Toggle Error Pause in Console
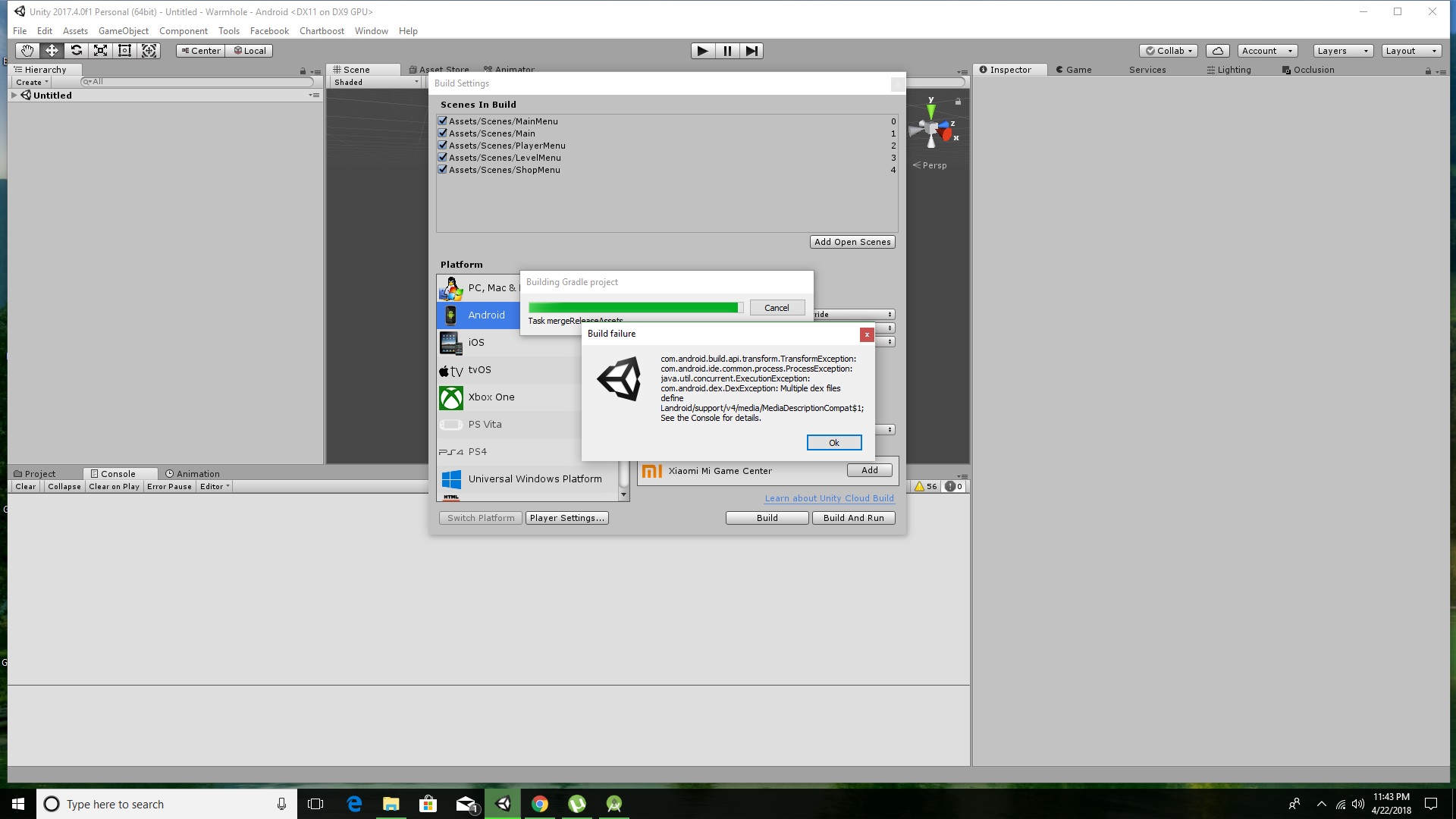This screenshot has height=819, width=1456. [x=169, y=487]
